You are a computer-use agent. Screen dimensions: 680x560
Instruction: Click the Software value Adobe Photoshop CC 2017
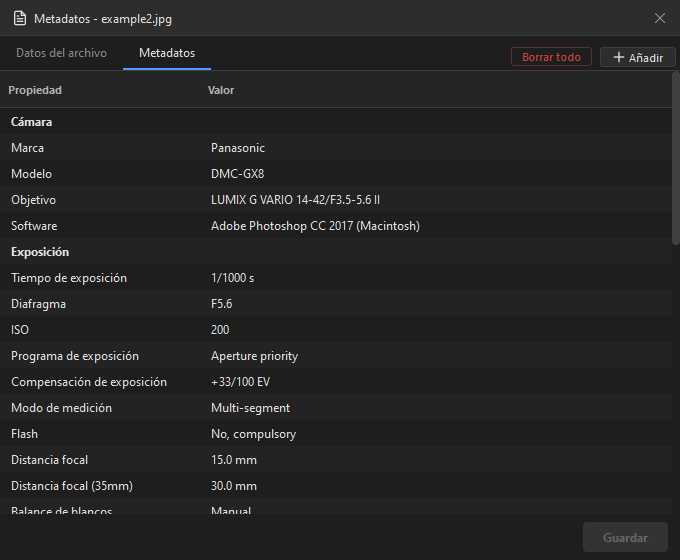[315, 226]
